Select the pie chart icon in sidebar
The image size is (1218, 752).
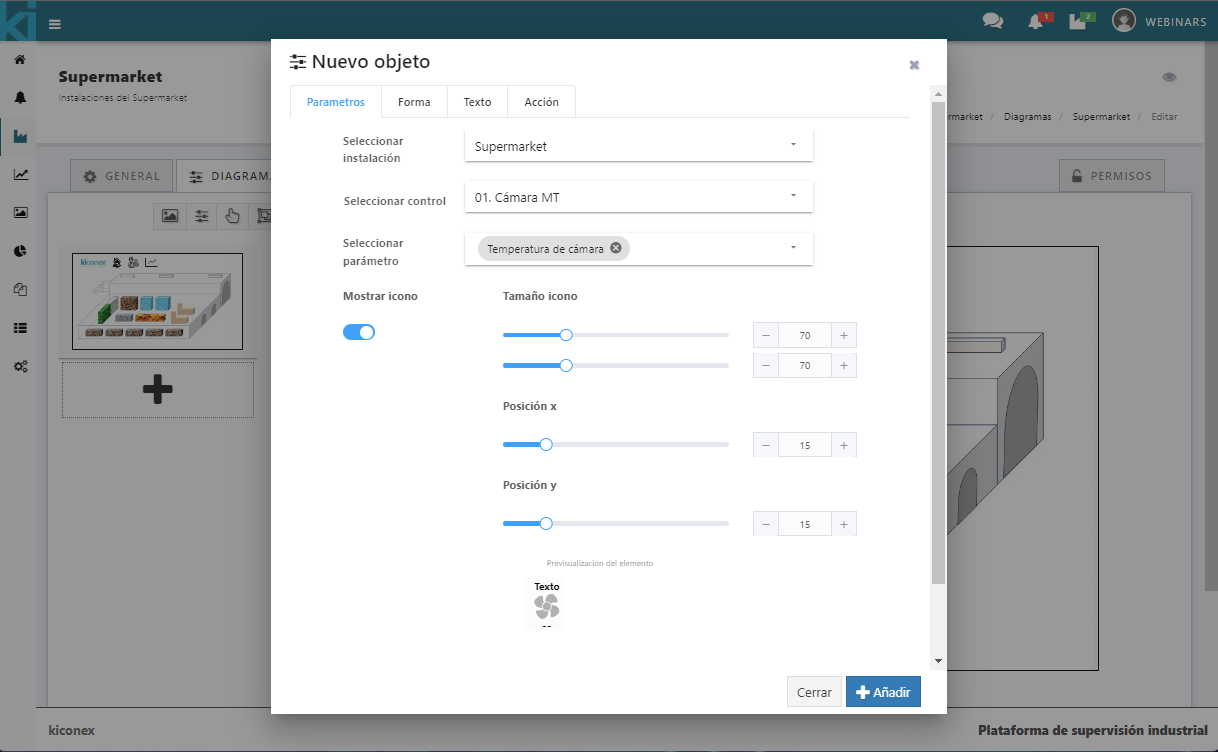point(20,251)
